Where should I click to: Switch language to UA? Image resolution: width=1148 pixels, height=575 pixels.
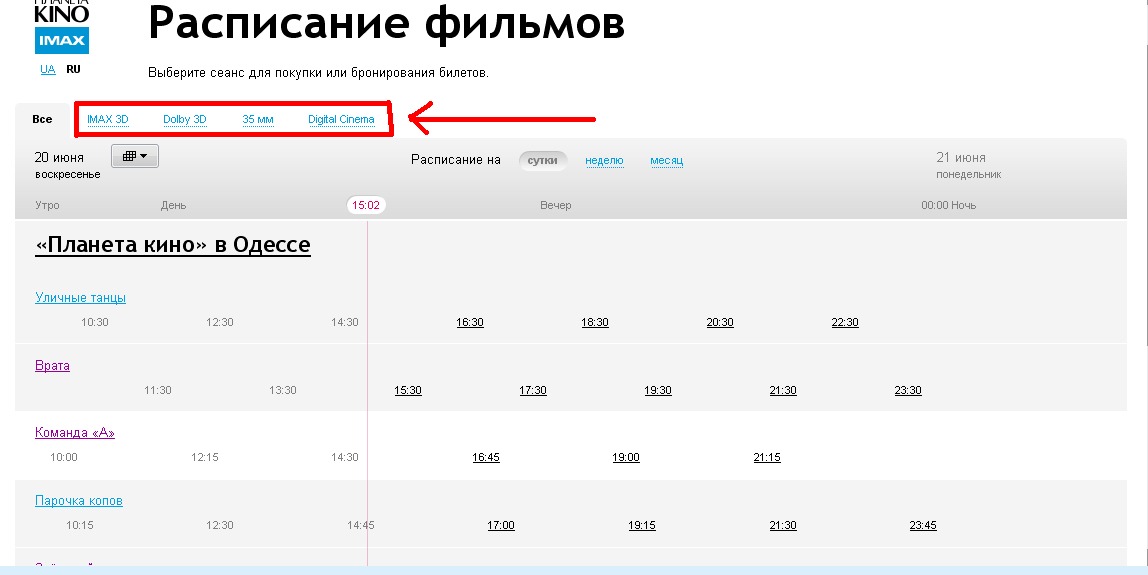(x=48, y=70)
